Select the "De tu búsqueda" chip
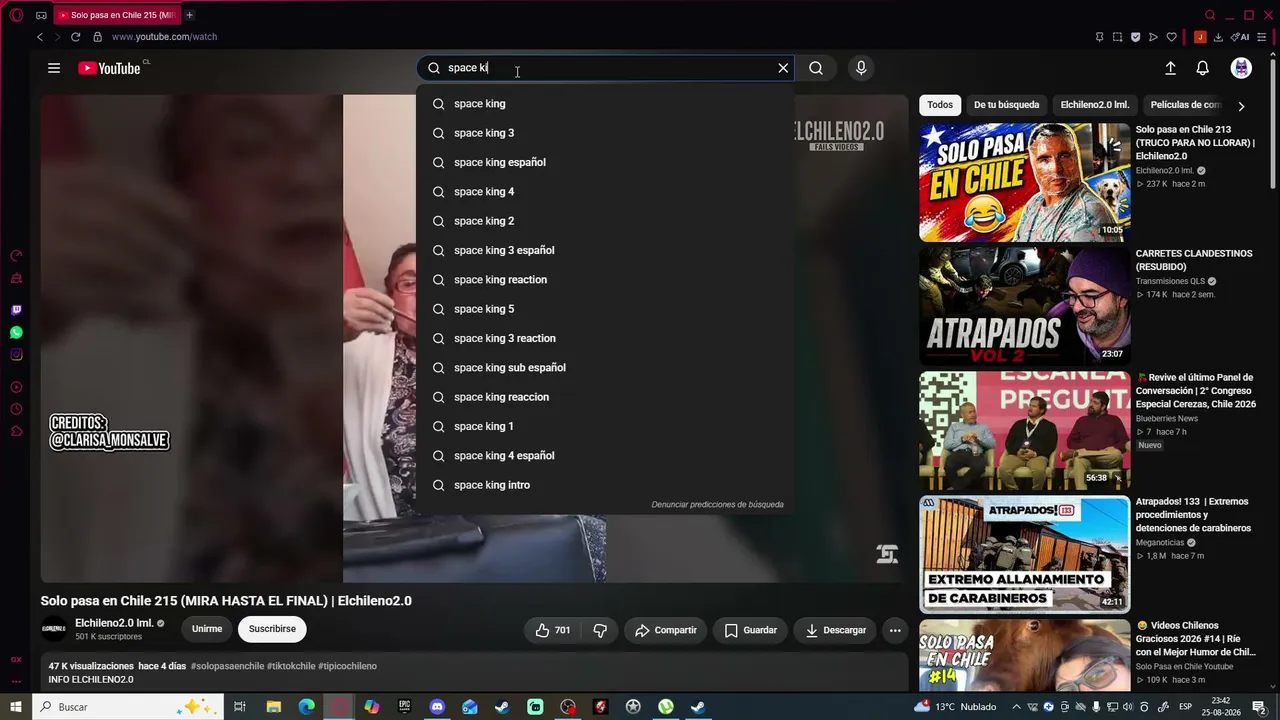 click(x=1006, y=105)
